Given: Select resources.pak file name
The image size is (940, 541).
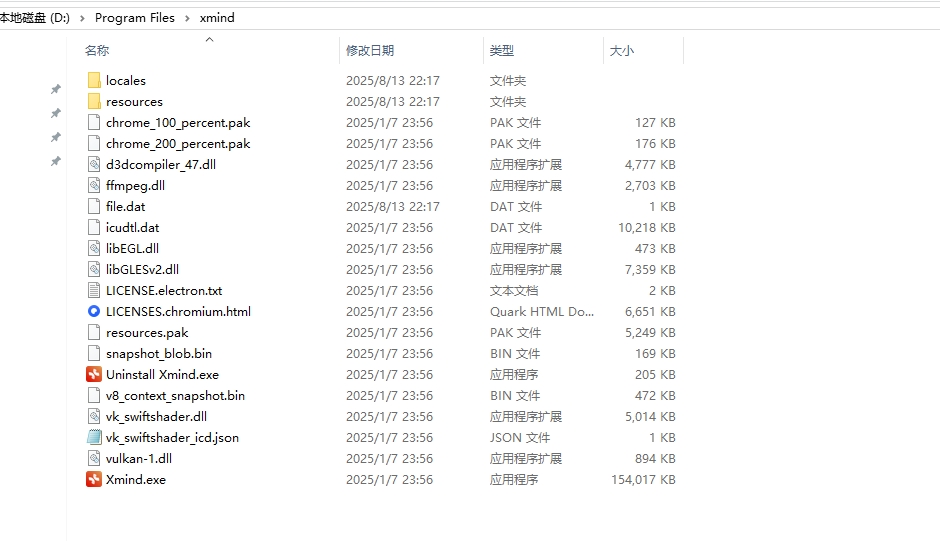Looking at the screenshot, I should pyautogui.click(x=147, y=332).
